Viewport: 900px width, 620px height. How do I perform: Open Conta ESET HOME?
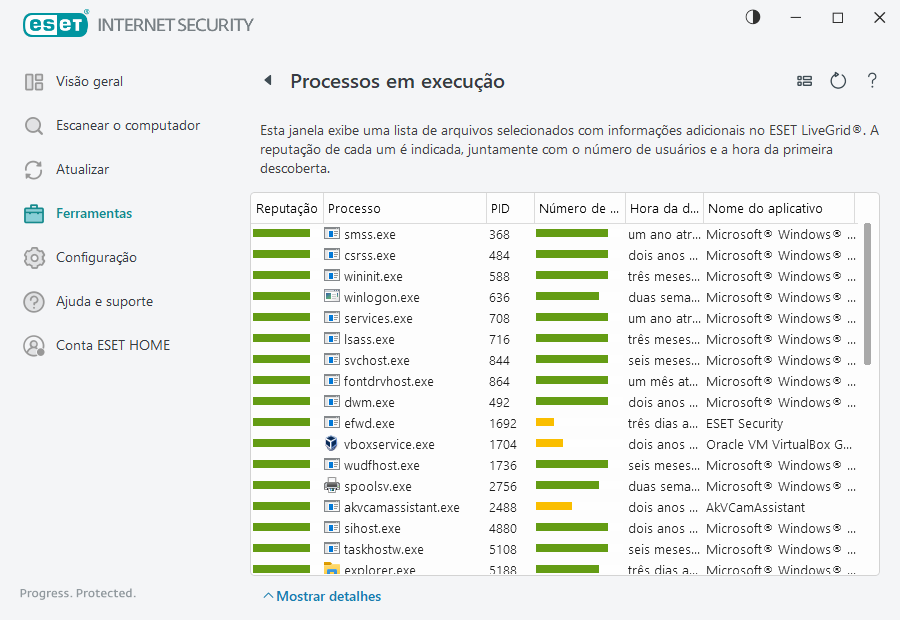click(x=112, y=346)
